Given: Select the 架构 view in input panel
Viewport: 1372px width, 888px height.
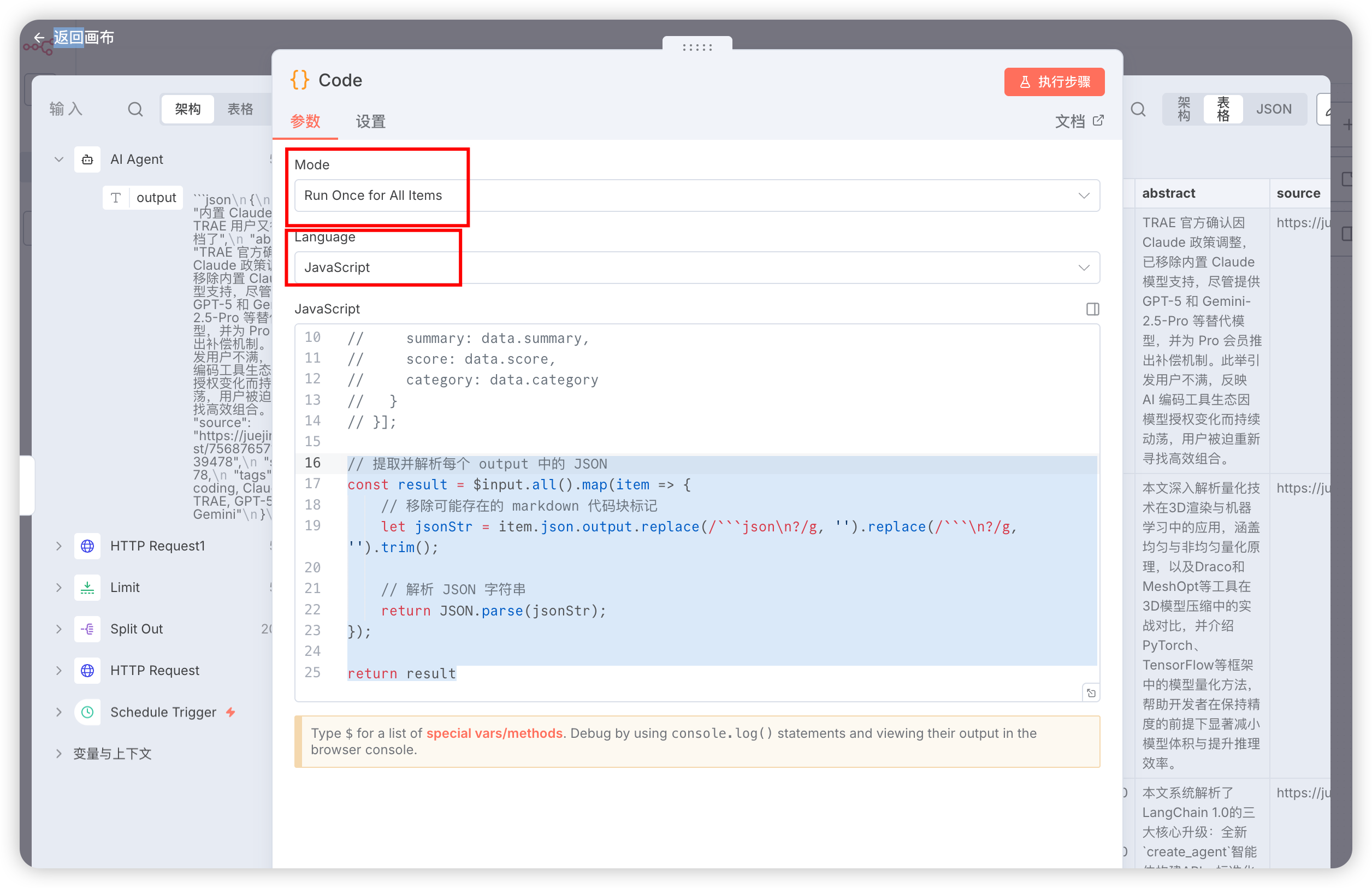Looking at the screenshot, I should pos(188,109).
